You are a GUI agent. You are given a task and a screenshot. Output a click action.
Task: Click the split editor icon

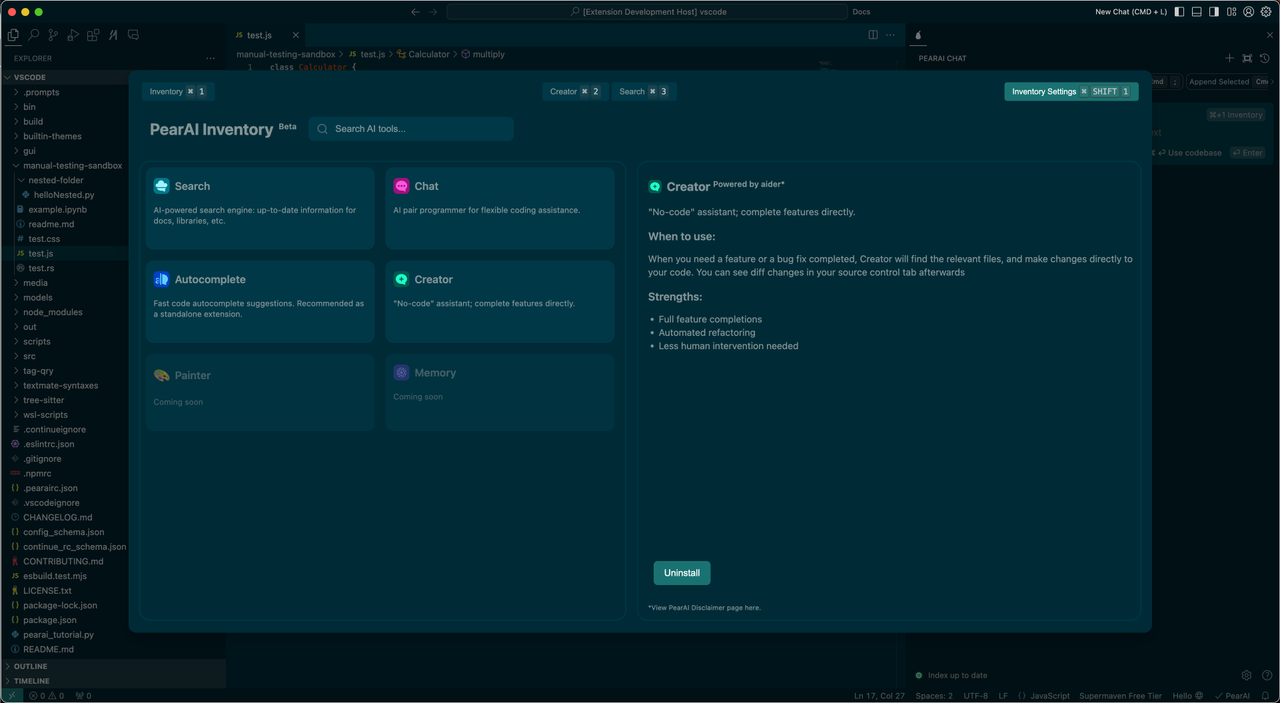click(x=873, y=35)
